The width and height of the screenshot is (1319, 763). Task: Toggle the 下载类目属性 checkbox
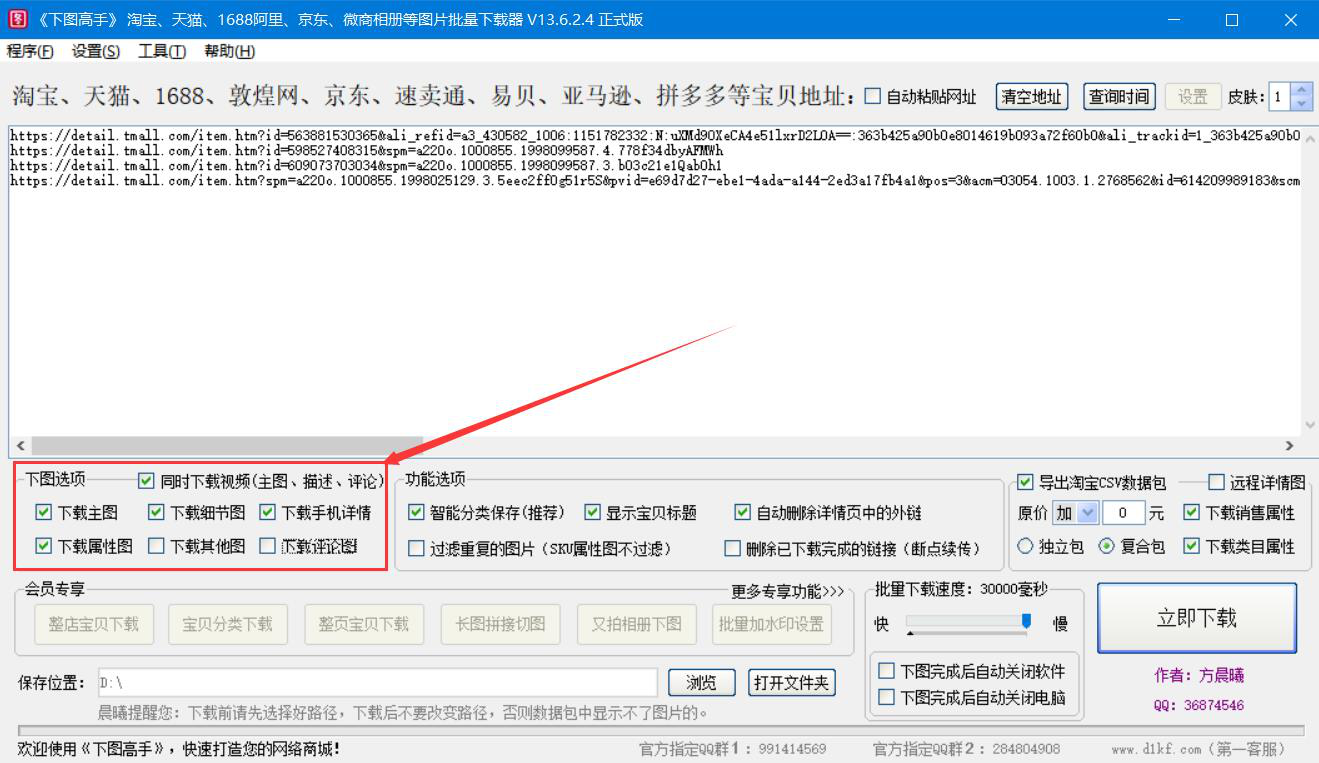click(x=1191, y=546)
